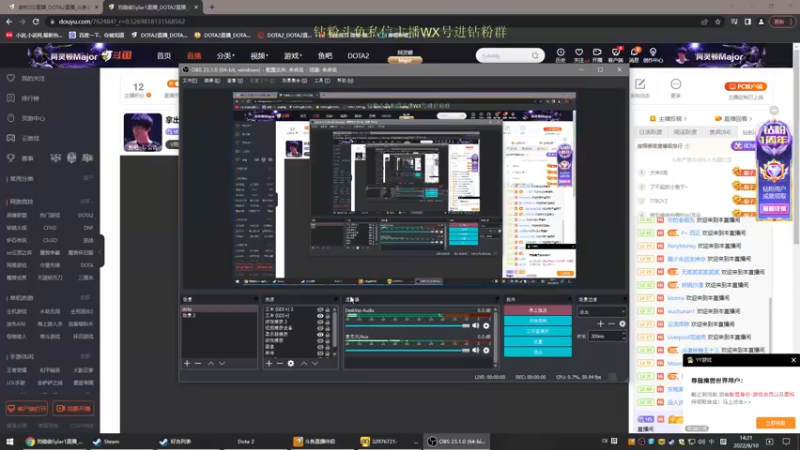Add a source with OBS Sources plus
The width and height of the screenshot is (800, 450).
[x=269, y=363]
